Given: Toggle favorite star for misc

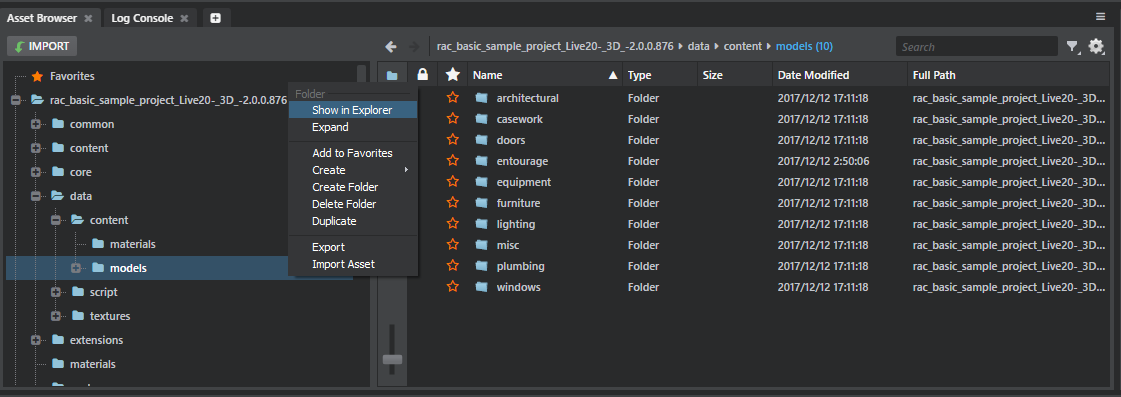Looking at the screenshot, I should point(452,245).
